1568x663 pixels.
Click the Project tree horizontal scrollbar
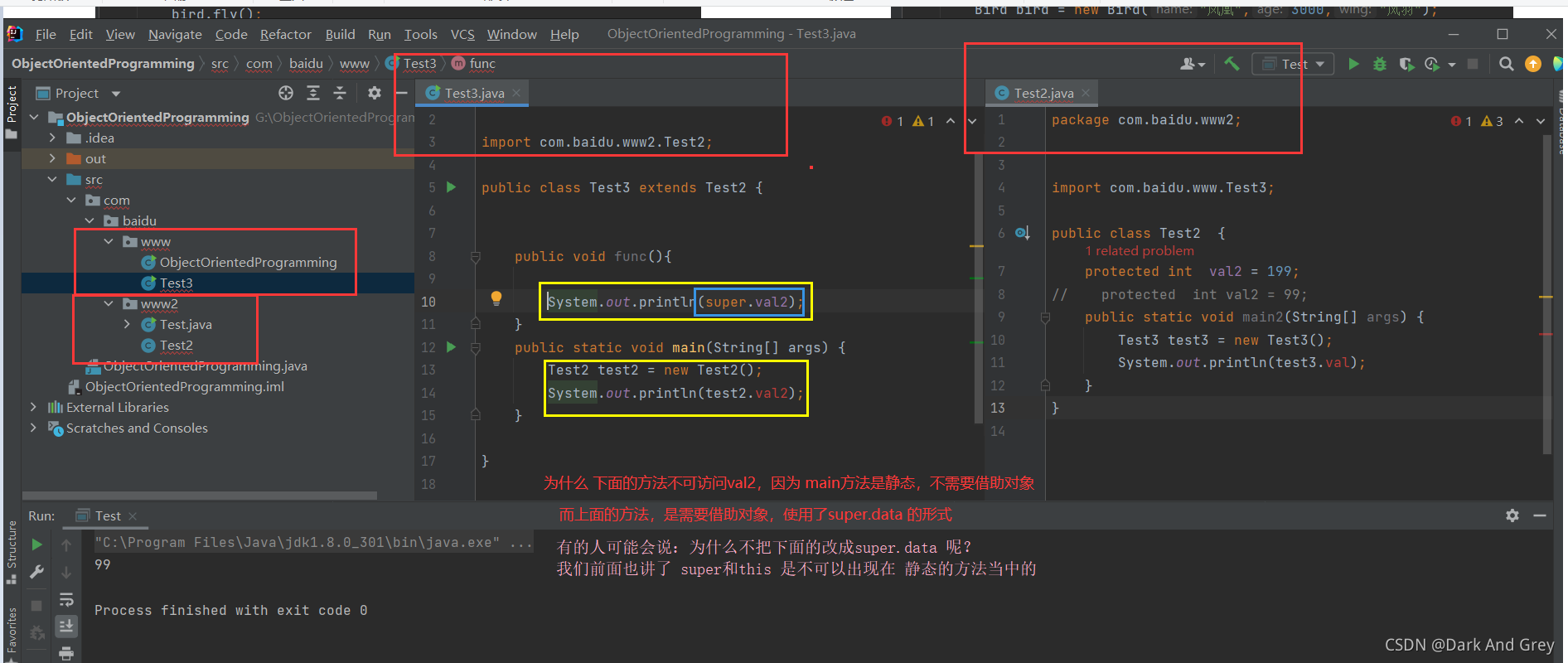(x=201, y=496)
